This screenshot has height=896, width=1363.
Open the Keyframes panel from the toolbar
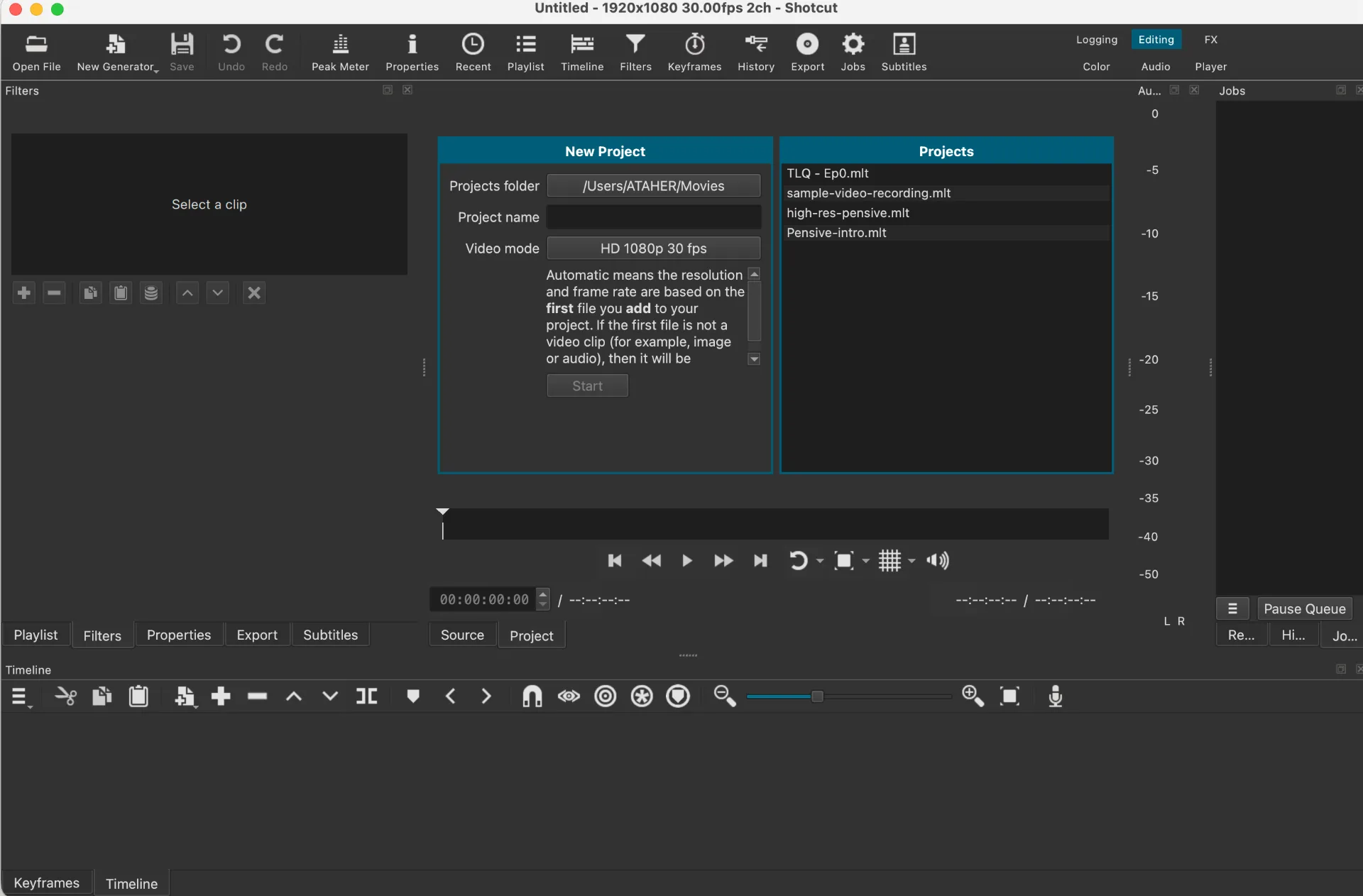click(694, 52)
